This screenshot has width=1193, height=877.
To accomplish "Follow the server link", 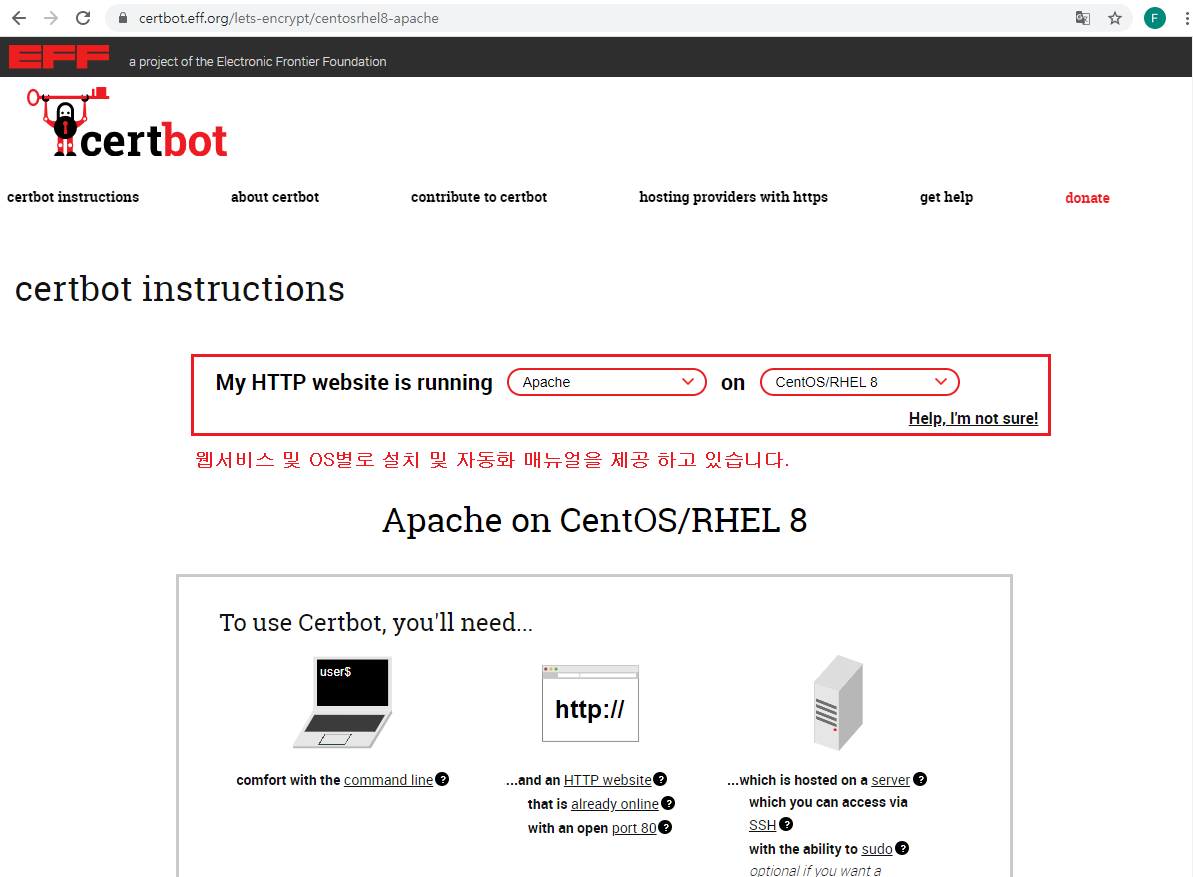I will coord(890,780).
